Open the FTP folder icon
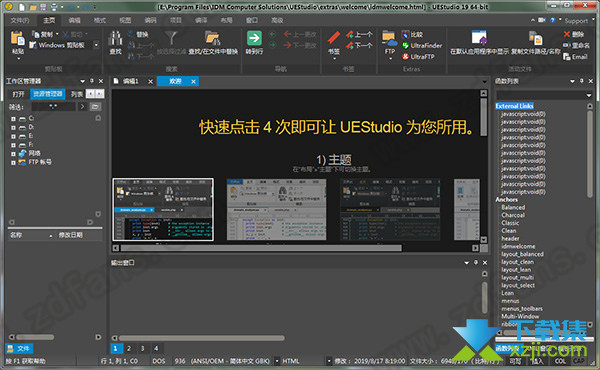The height and width of the screenshot is (370, 600). click(x=390, y=39)
